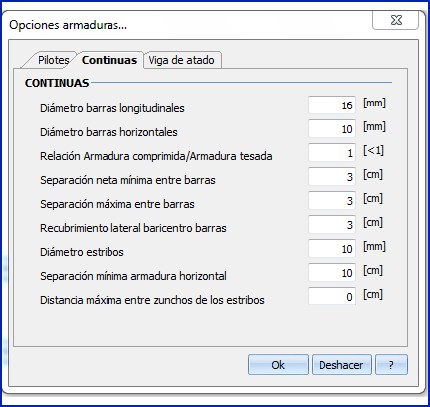
Task: Close the Opciones armaduras dialog
Action: pos(395,20)
